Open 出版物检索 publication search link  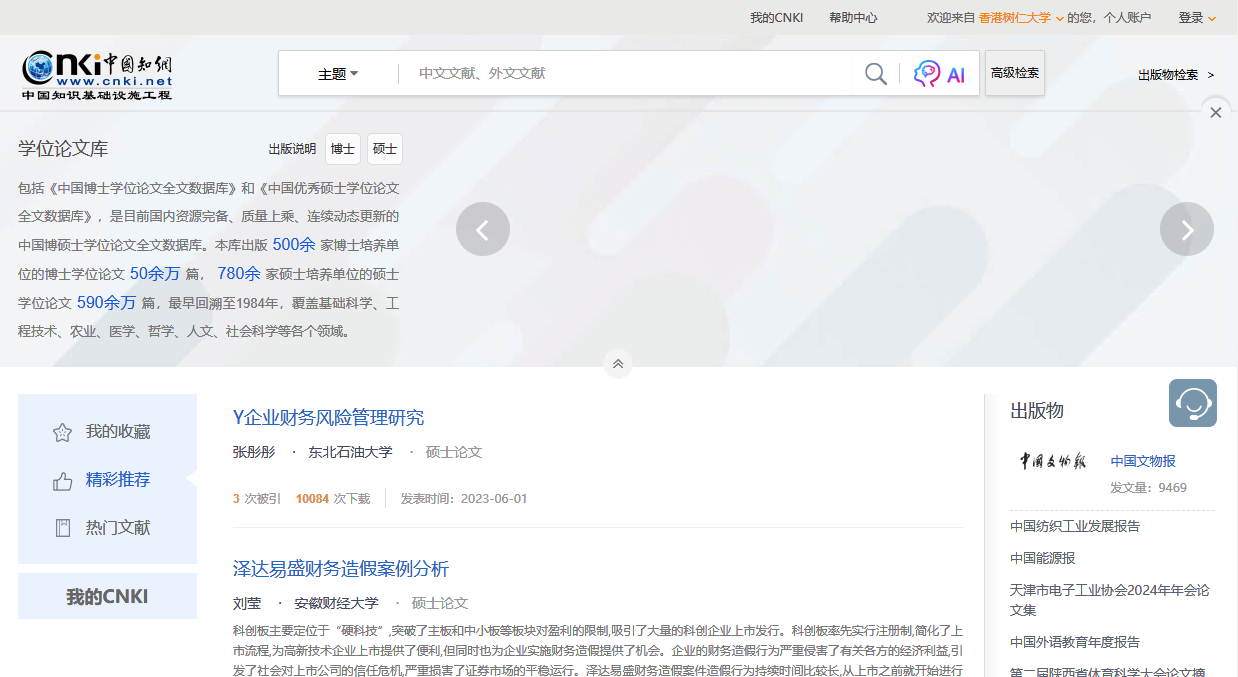1175,75
